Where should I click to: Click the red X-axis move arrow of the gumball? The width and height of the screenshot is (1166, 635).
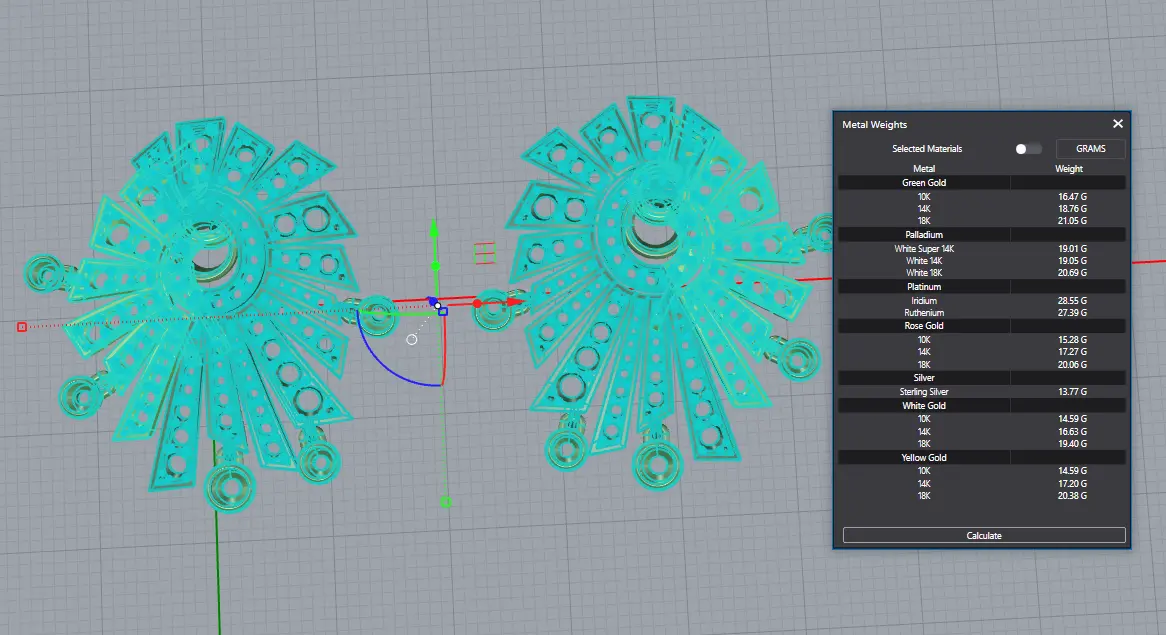pos(515,301)
